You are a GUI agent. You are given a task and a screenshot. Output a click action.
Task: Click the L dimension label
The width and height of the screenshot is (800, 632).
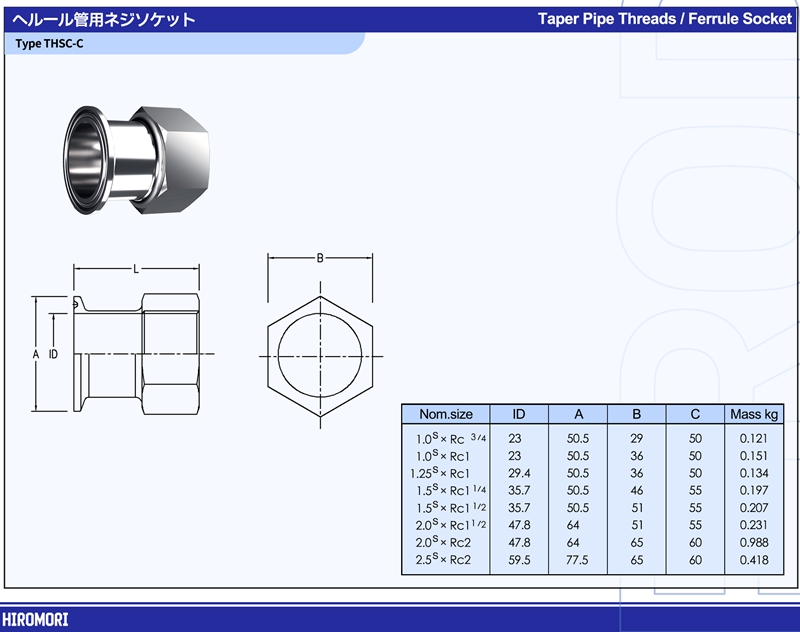click(x=136, y=269)
